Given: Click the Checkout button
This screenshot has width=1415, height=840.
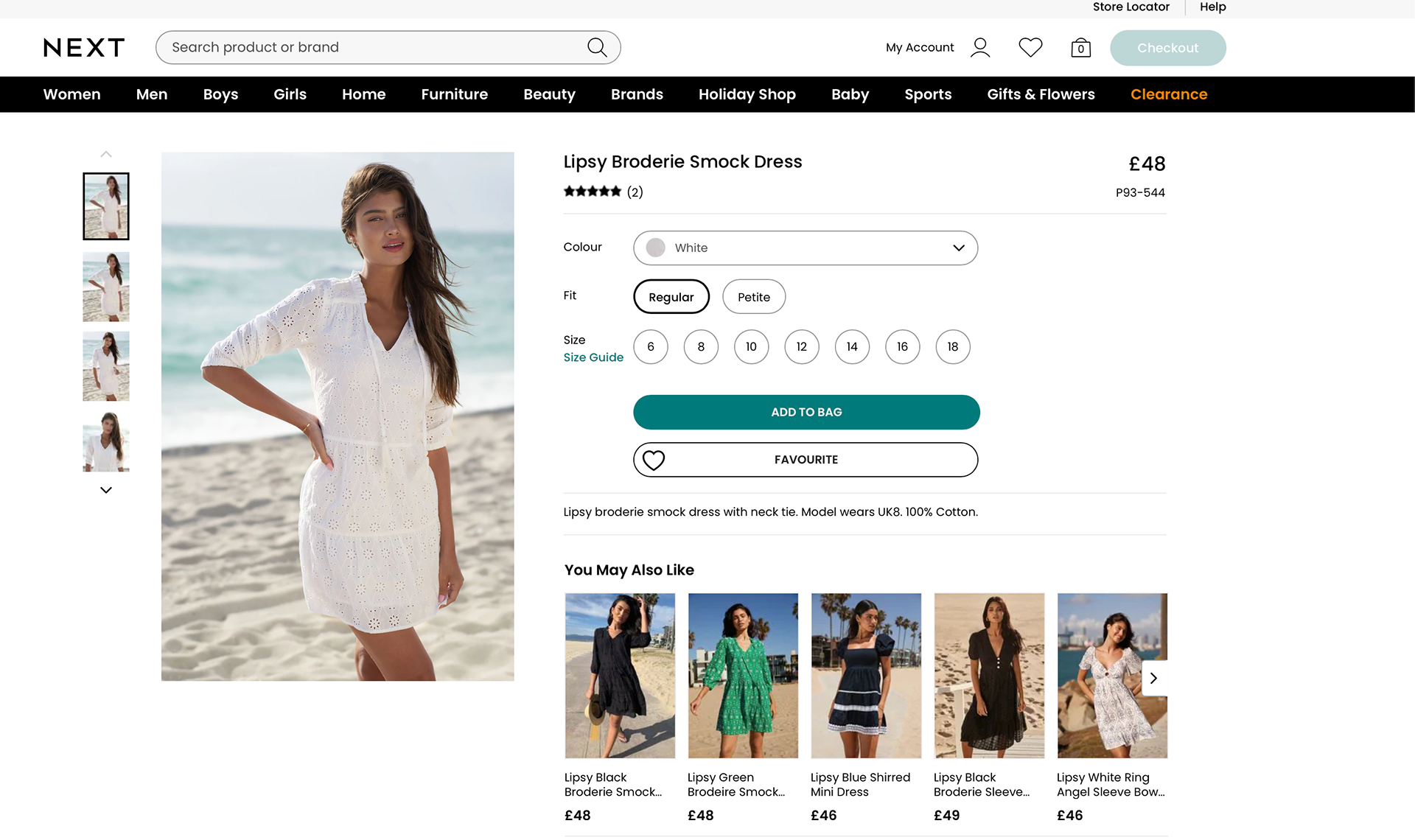Looking at the screenshot, I should coord(1168,48).
